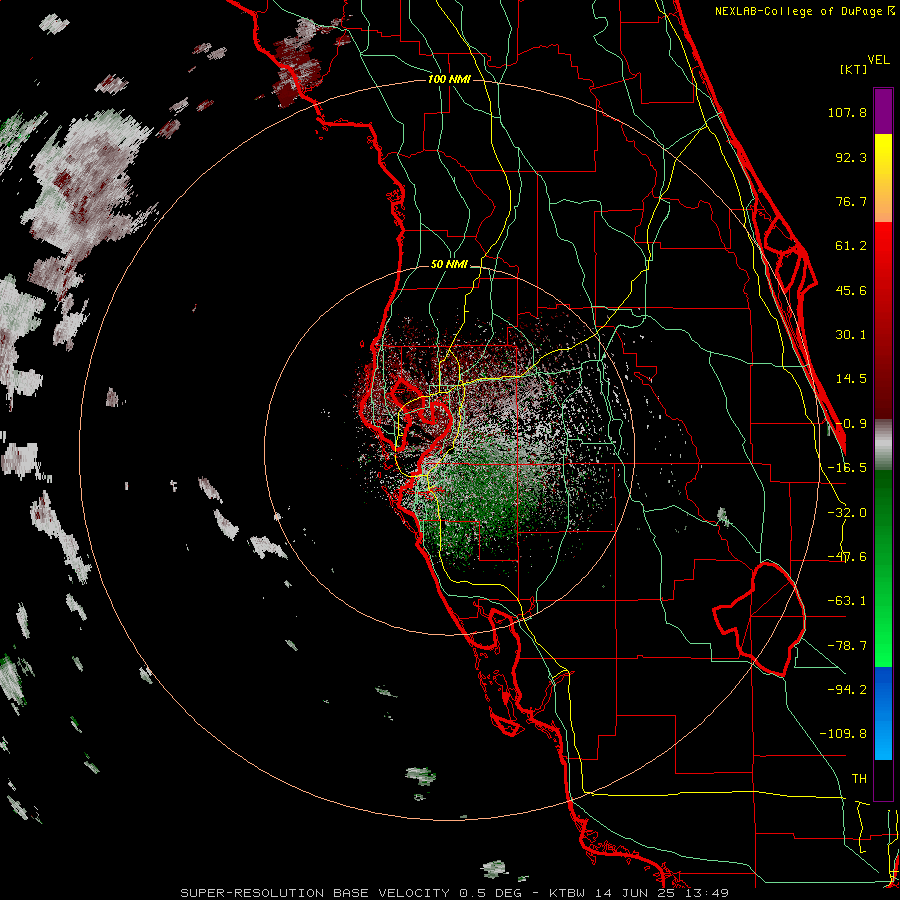Select the -63.1 velocity scale value
Screen dimensions: 900x900
[x=847, y=601]
